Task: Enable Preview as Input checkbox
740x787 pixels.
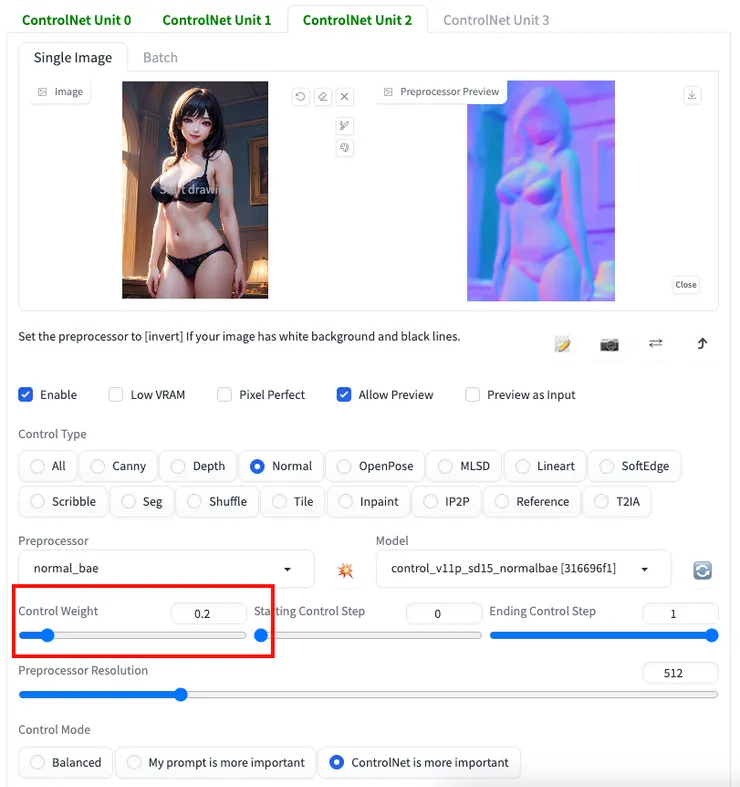Action: (472, 395)
